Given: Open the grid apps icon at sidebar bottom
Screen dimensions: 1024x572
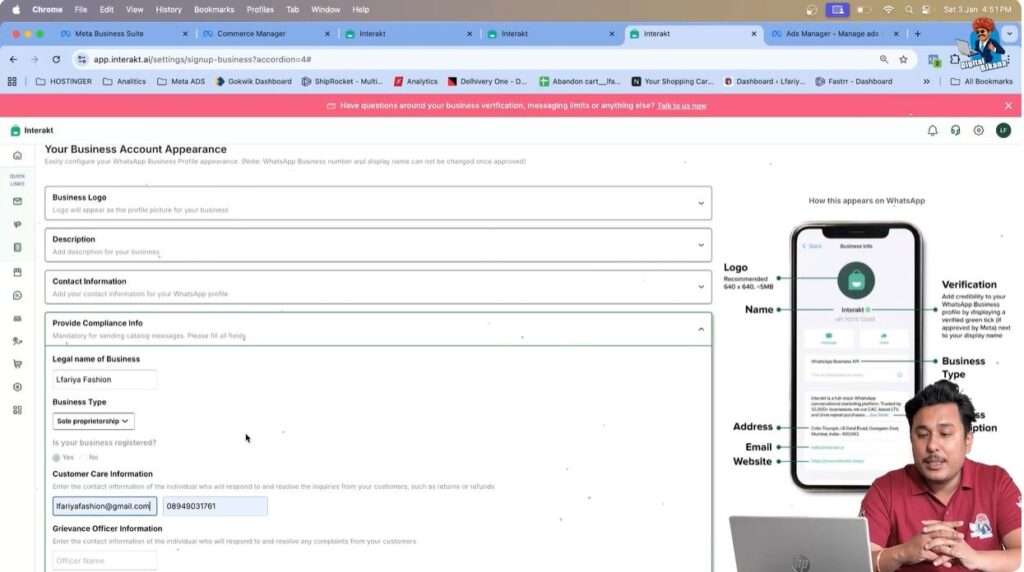Looking at the screenshot, I should point(18,410).
